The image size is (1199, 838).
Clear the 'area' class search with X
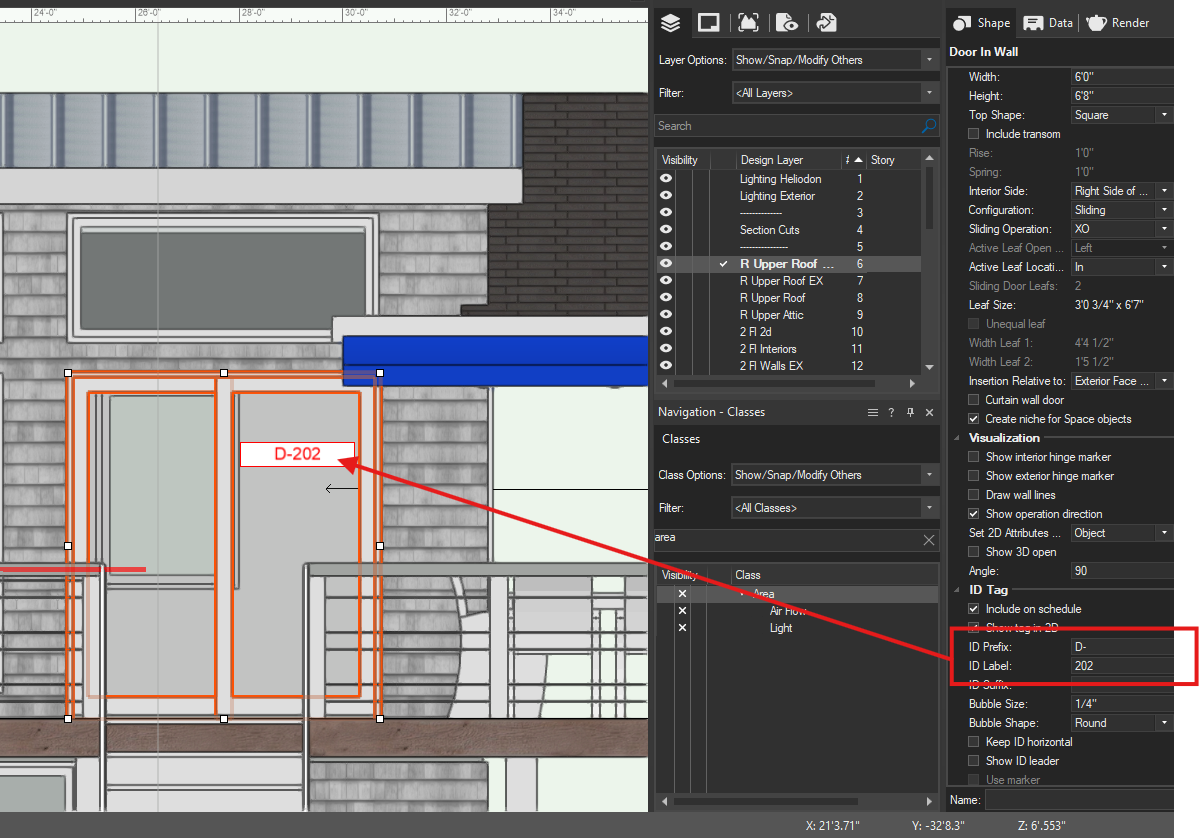click(929, 540)
